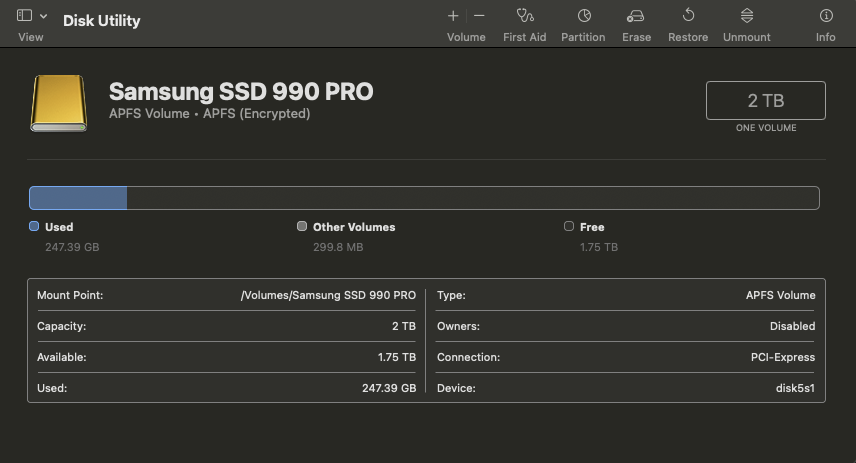Viewport: 856px width, 463px height.
Task: Select the Used value 247.39 GB in table
Action: [x=389, y=388]
